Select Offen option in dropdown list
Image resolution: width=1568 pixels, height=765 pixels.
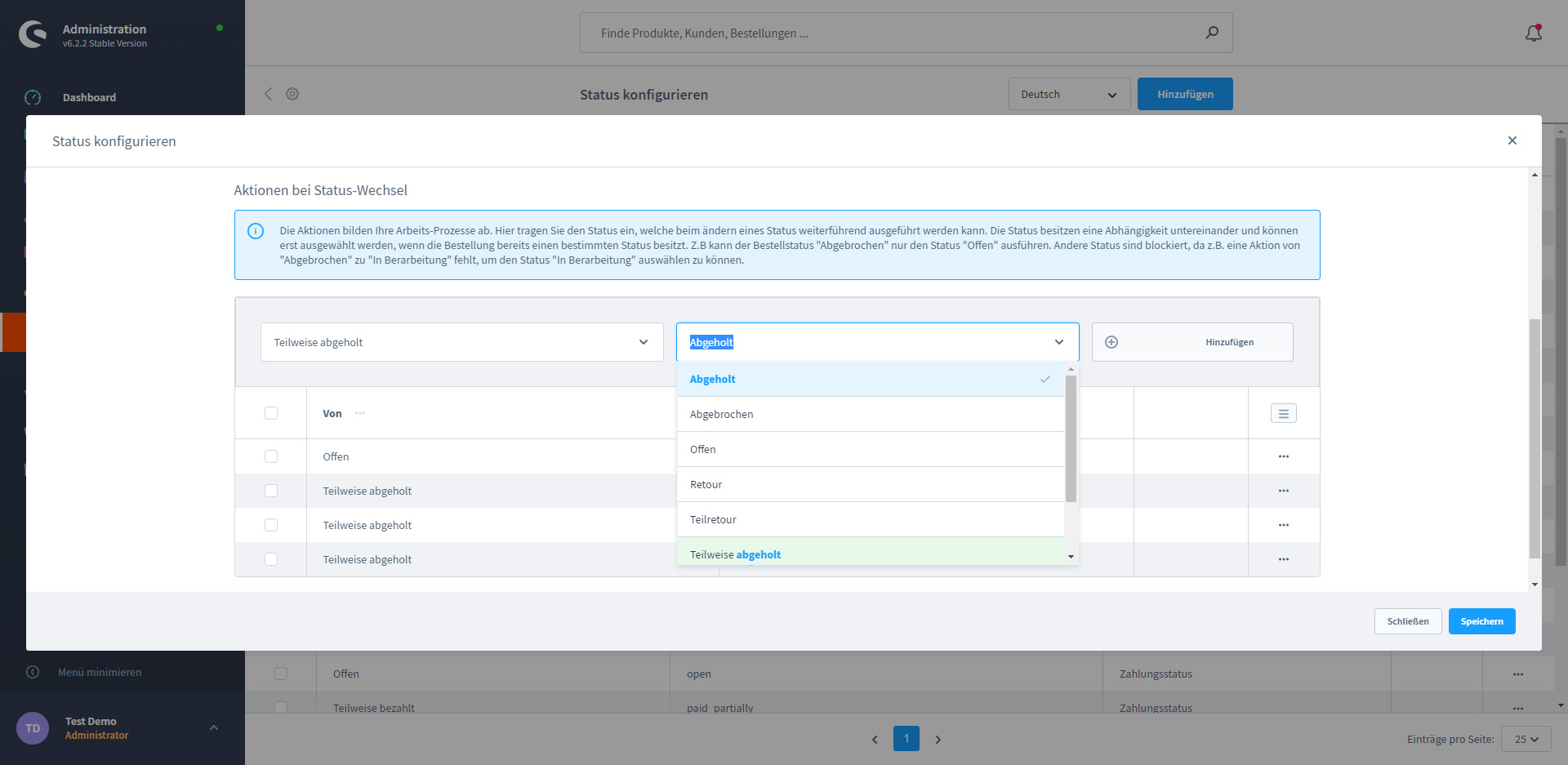[871, 449]
